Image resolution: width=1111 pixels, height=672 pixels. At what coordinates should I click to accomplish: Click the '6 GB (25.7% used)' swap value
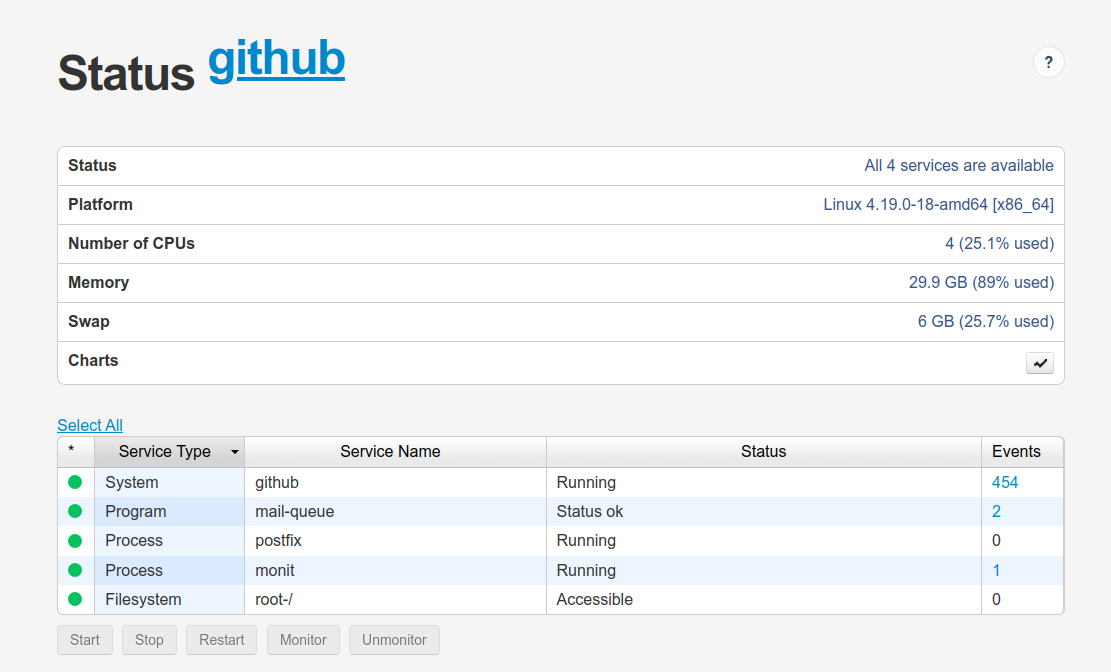(986, 321)
